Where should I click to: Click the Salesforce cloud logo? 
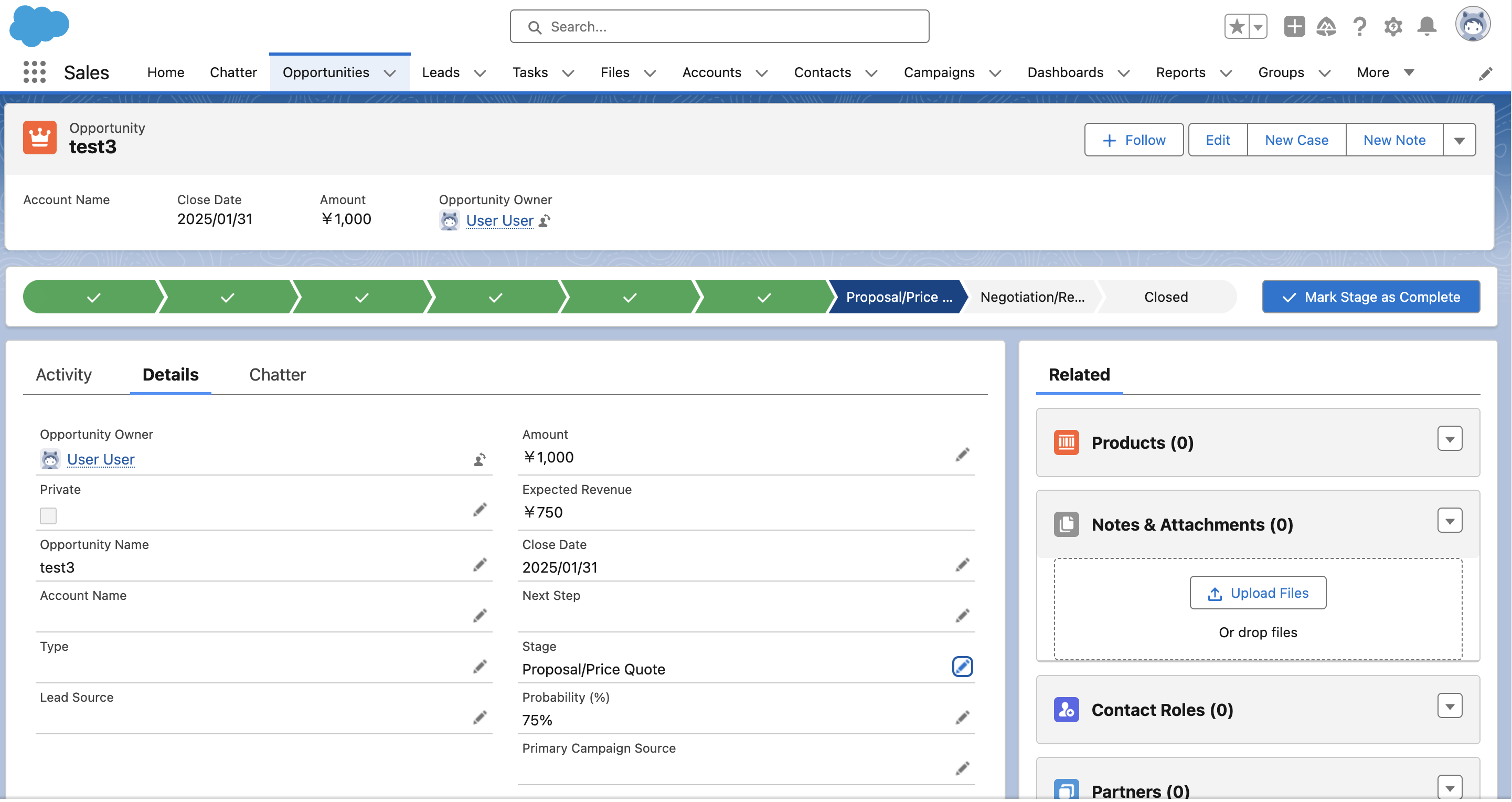[39, 26]
